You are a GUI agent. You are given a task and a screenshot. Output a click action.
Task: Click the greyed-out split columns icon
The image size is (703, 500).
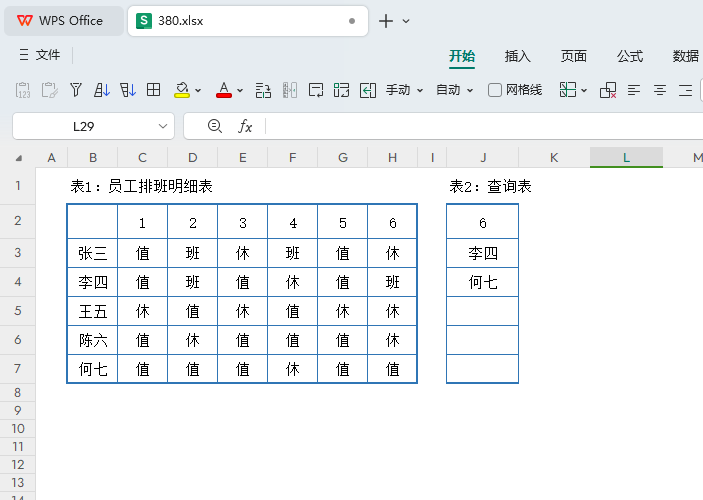(290, 90)
